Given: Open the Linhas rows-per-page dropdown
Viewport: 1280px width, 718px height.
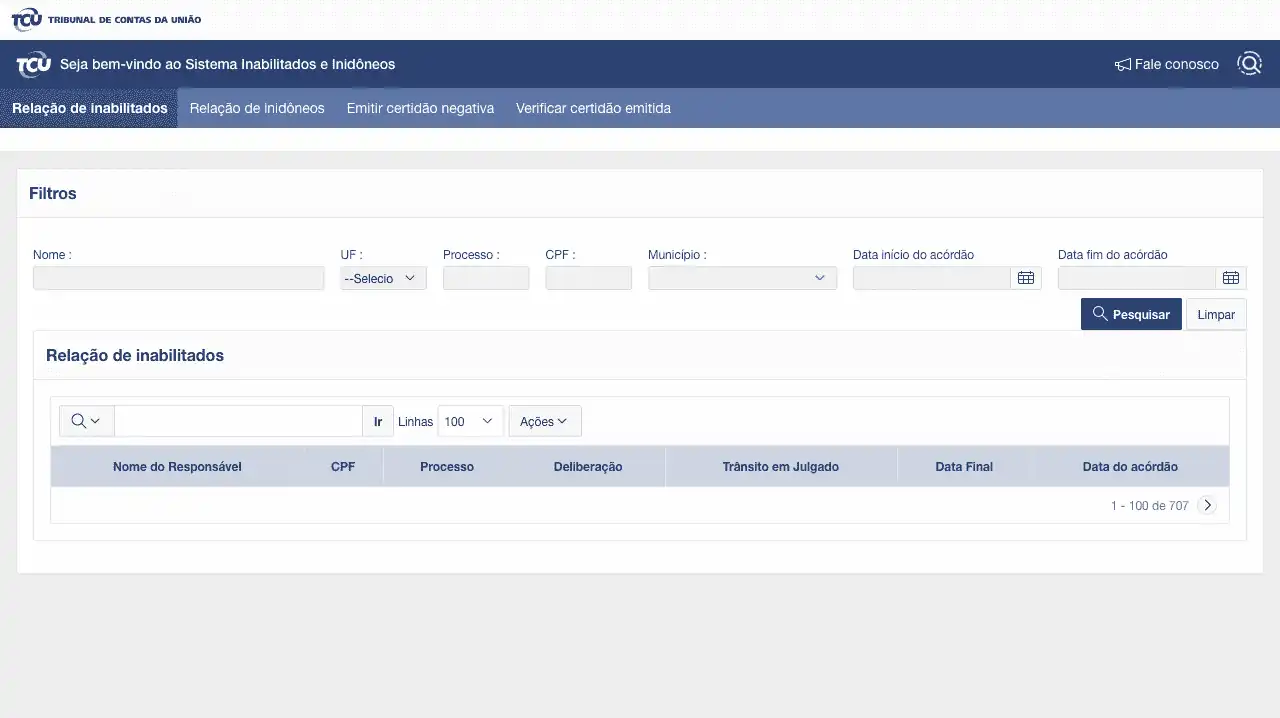Looking at the screenshot, I should [470, 421].
